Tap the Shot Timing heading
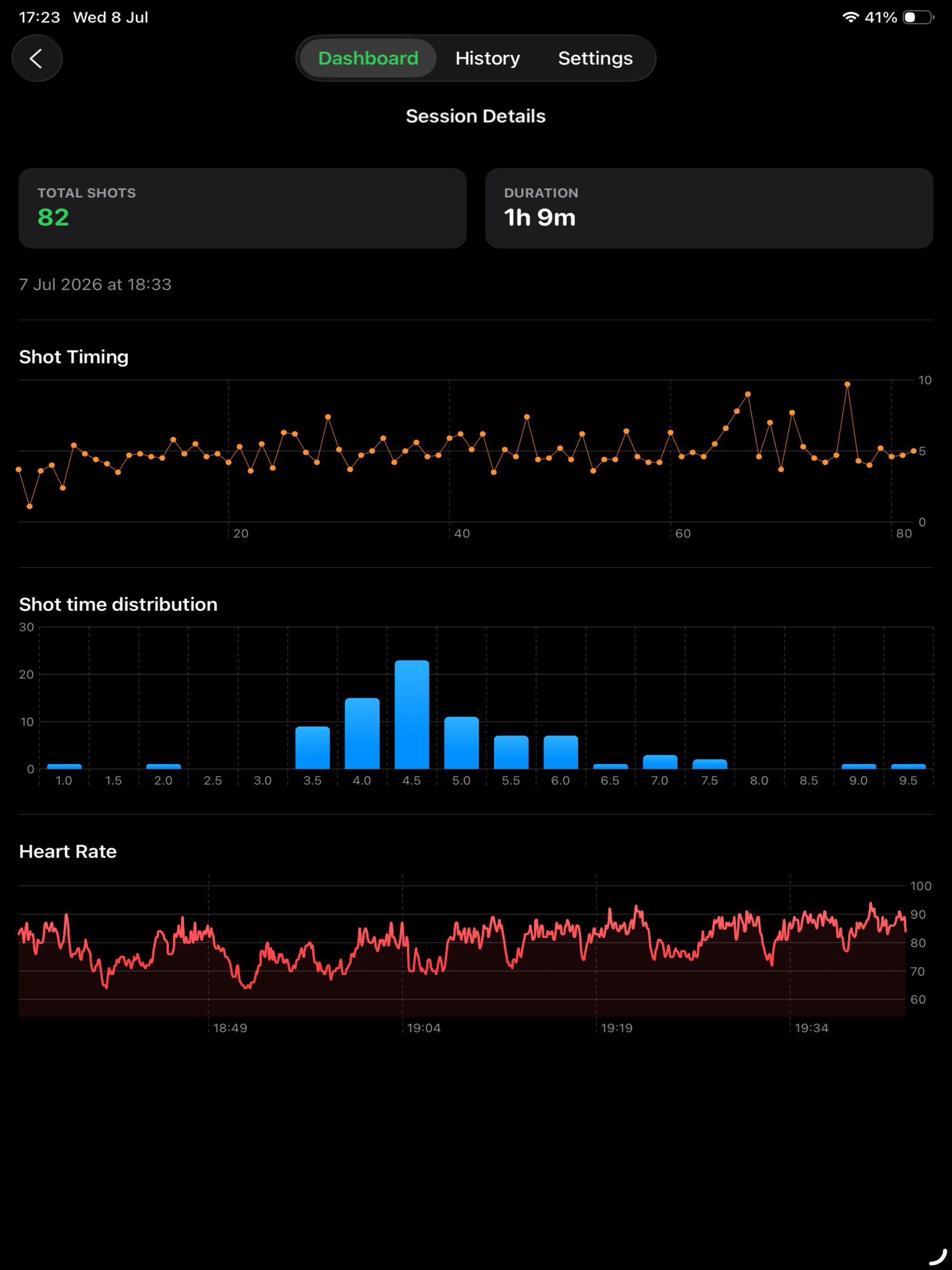The image size is (952, 1270). [x=73, y=357]
